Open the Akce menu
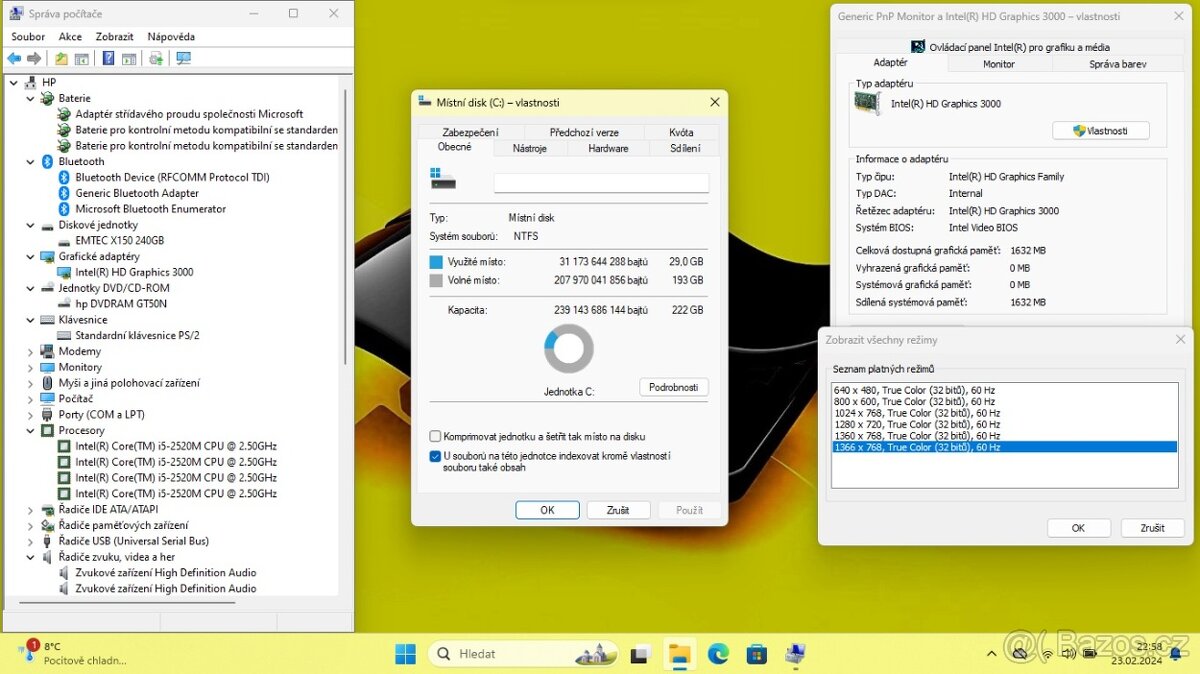 coord(68,36)
